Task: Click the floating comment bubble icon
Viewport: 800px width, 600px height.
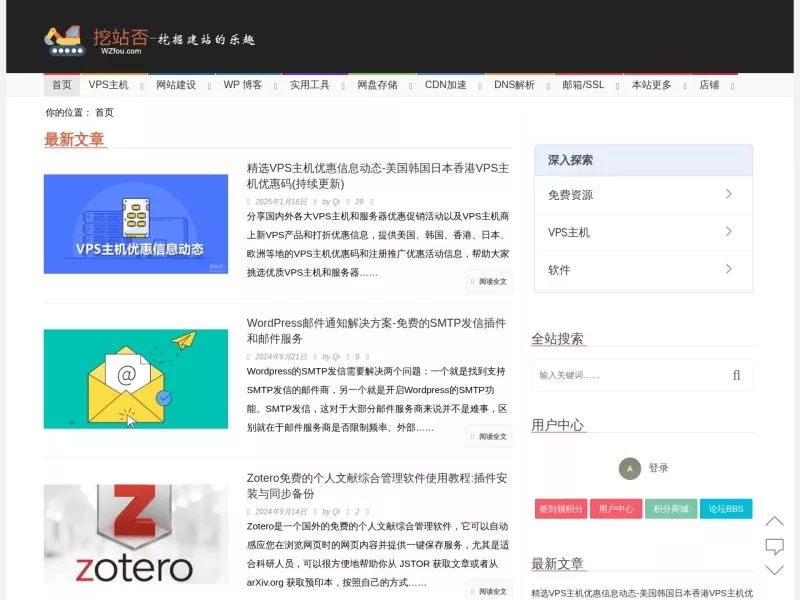Action: coord(774,546)
